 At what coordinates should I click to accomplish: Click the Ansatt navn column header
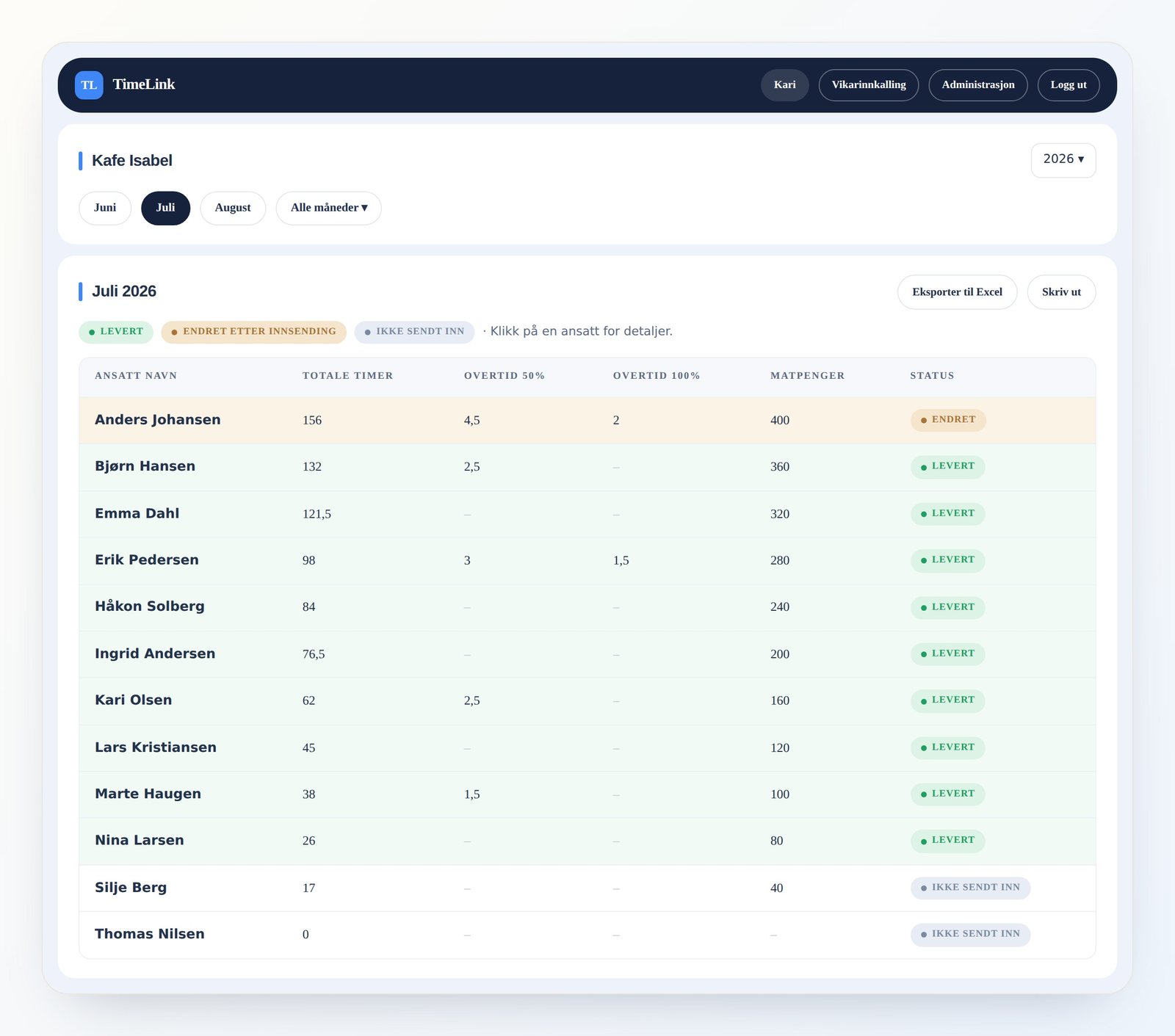pos(136,376)
